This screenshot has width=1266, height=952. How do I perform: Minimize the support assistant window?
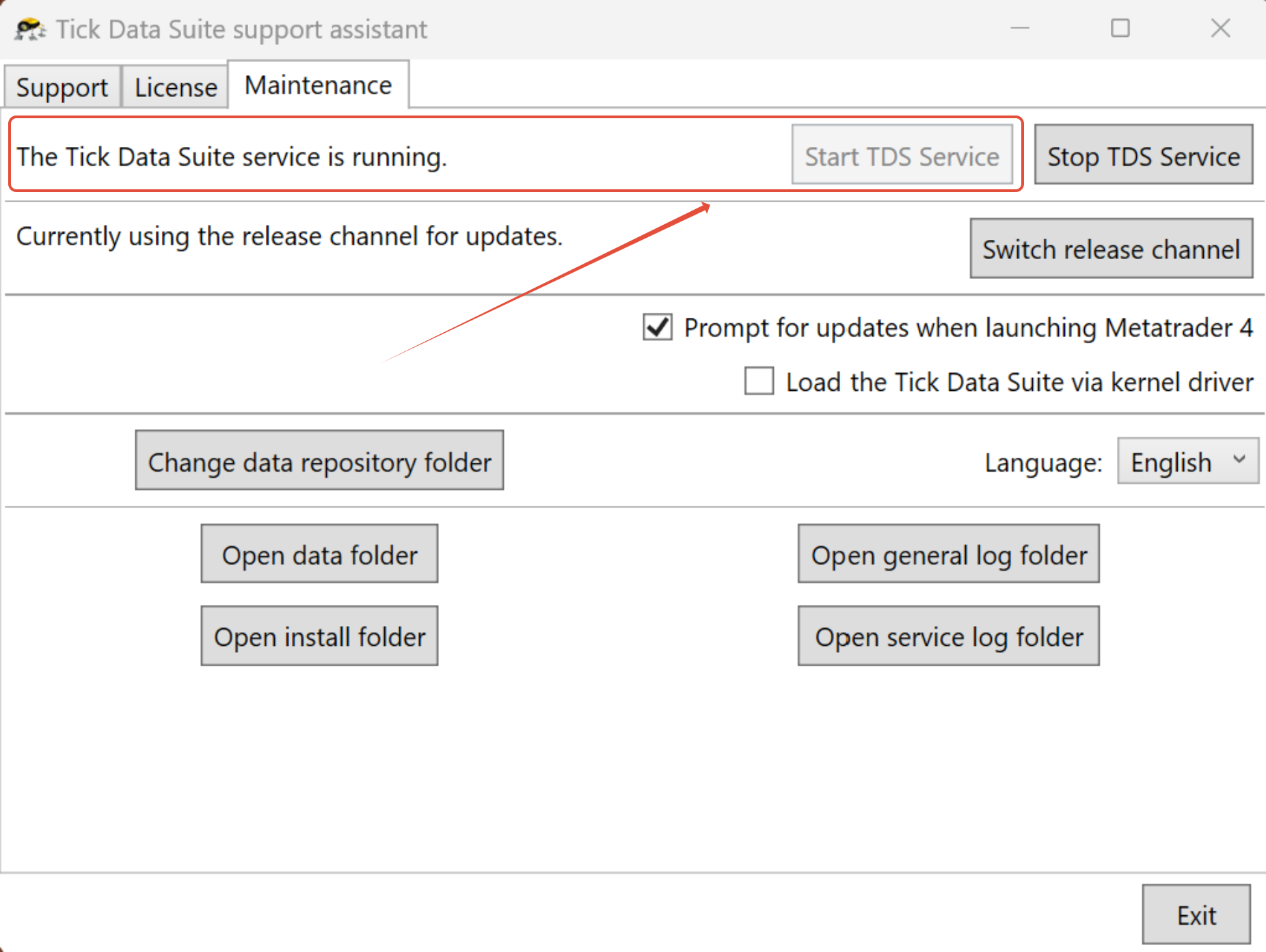pyautogui.click(x=1020, y=28)
